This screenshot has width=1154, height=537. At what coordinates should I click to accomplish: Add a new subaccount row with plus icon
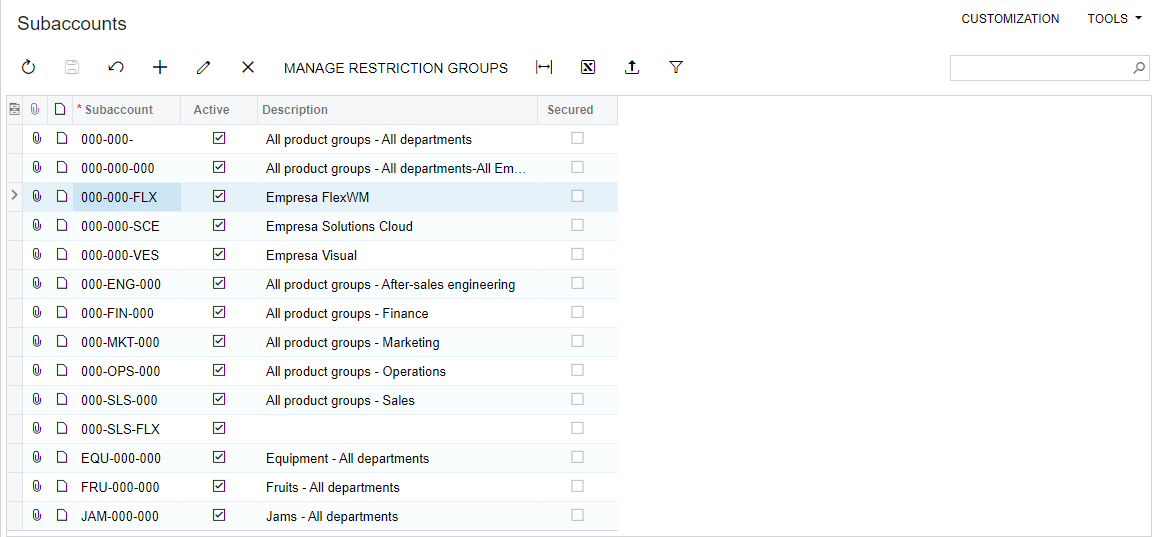click(160, 68)
